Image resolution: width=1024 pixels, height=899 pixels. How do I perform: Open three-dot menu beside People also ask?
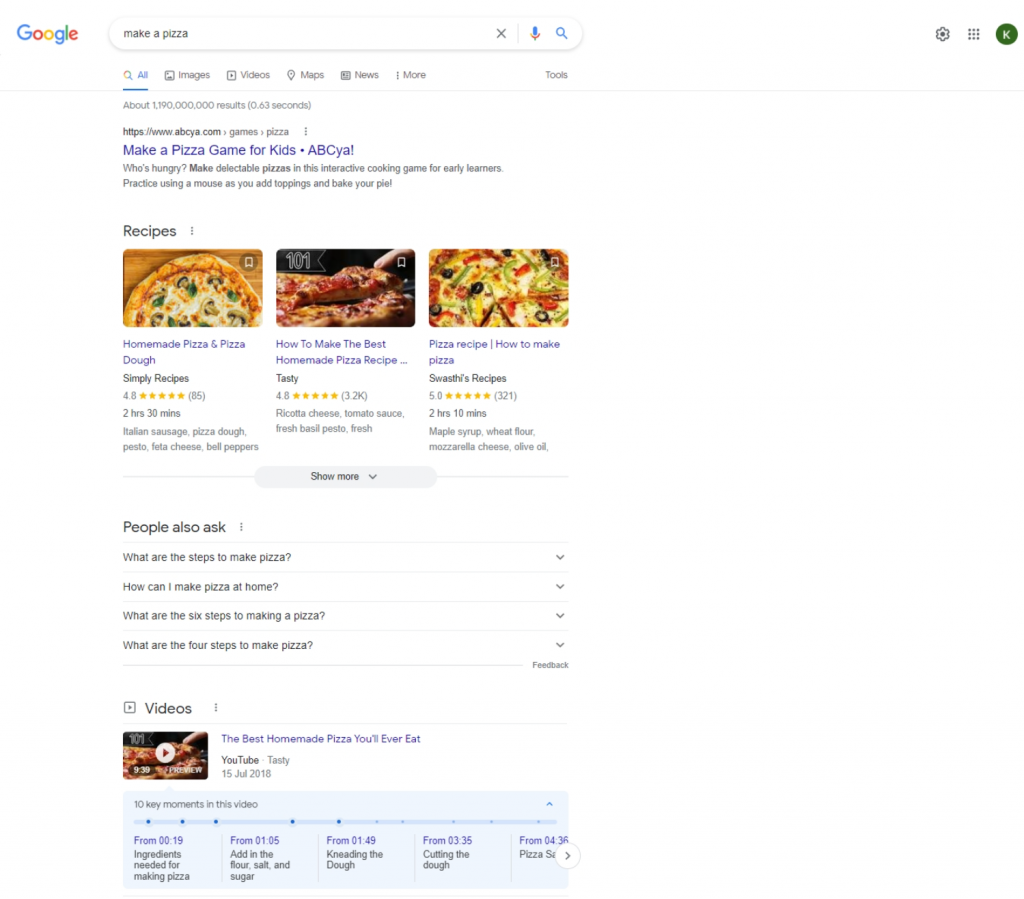(242, 527)
